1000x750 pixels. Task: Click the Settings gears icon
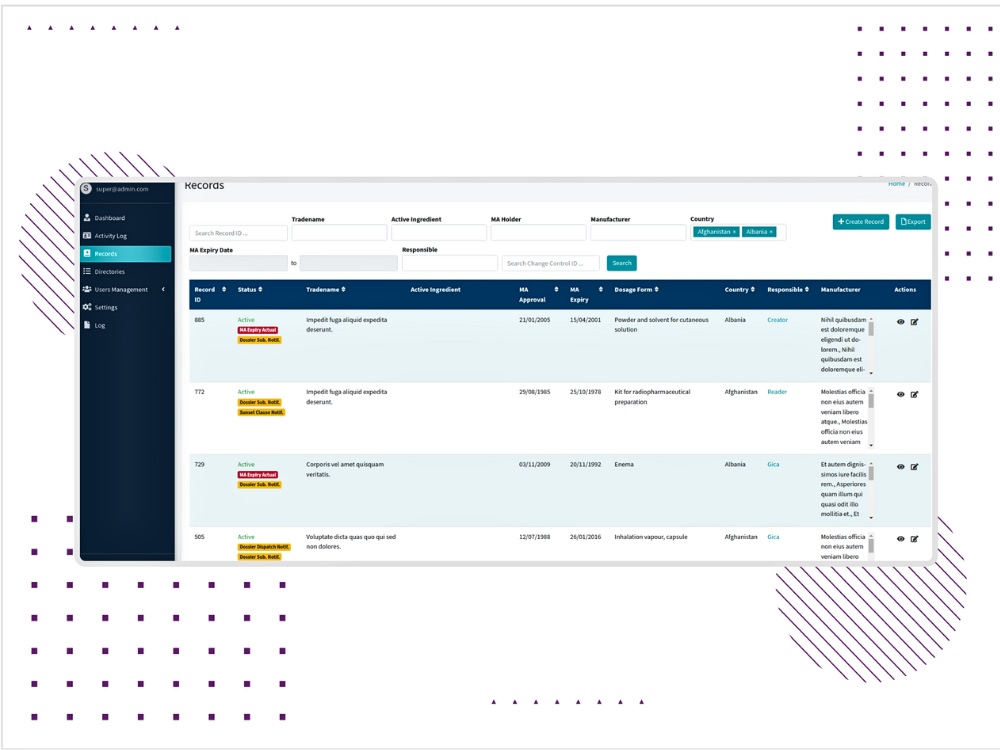pos(87,307)
